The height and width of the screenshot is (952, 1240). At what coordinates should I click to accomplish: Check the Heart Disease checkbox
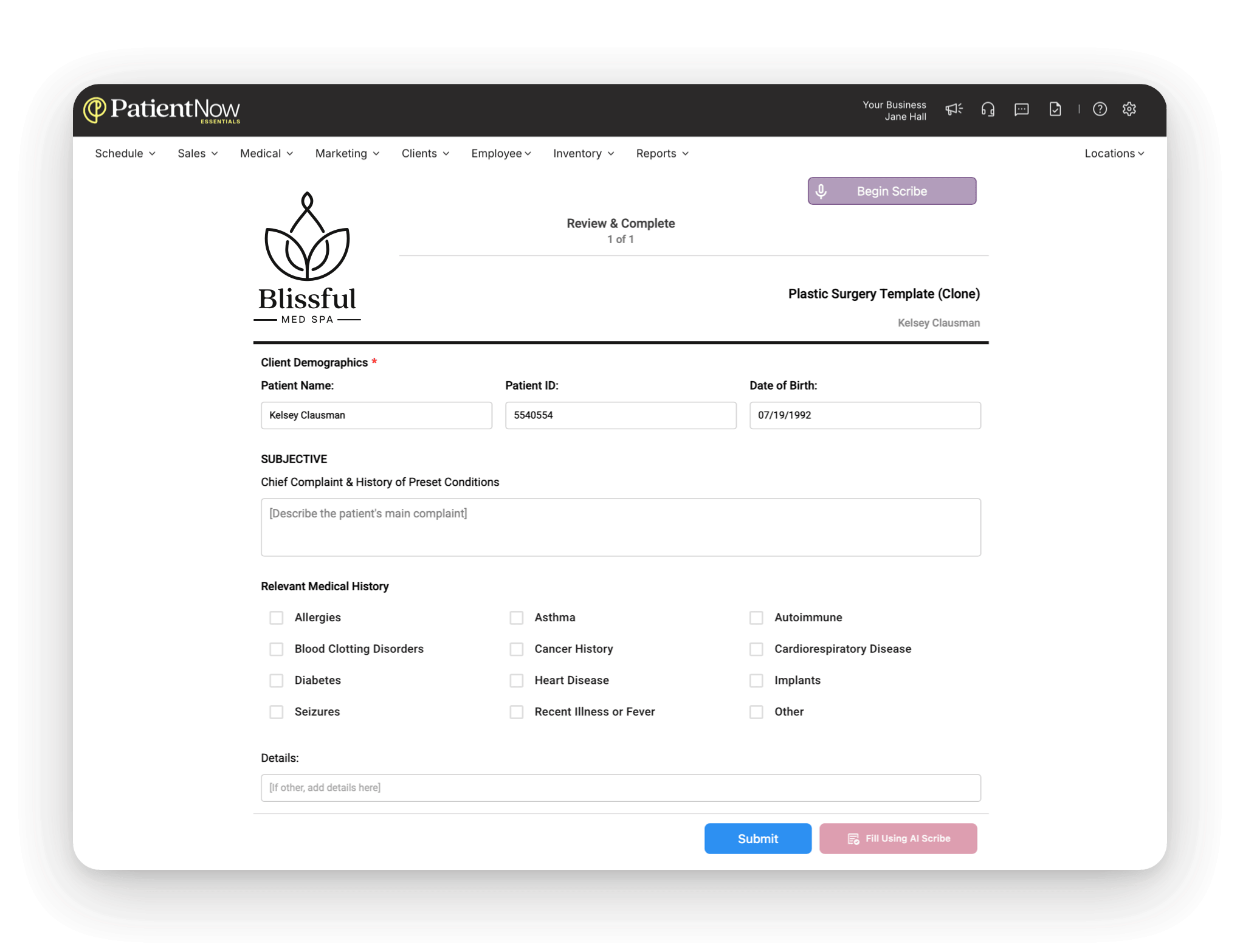pos(517,681)
